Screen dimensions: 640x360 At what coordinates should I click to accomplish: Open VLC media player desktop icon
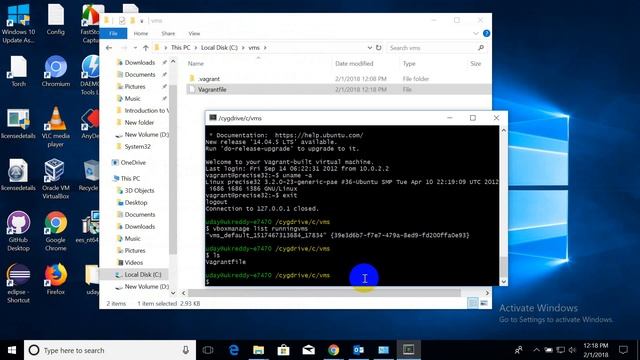pos(56,127)
